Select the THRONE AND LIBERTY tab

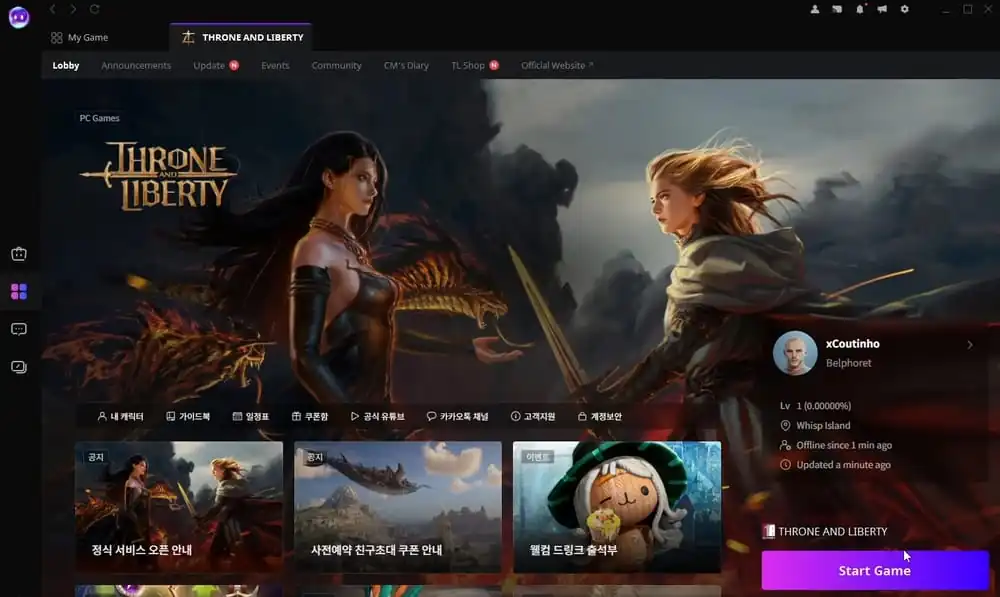pyautogui.click(x=241, y=37)
